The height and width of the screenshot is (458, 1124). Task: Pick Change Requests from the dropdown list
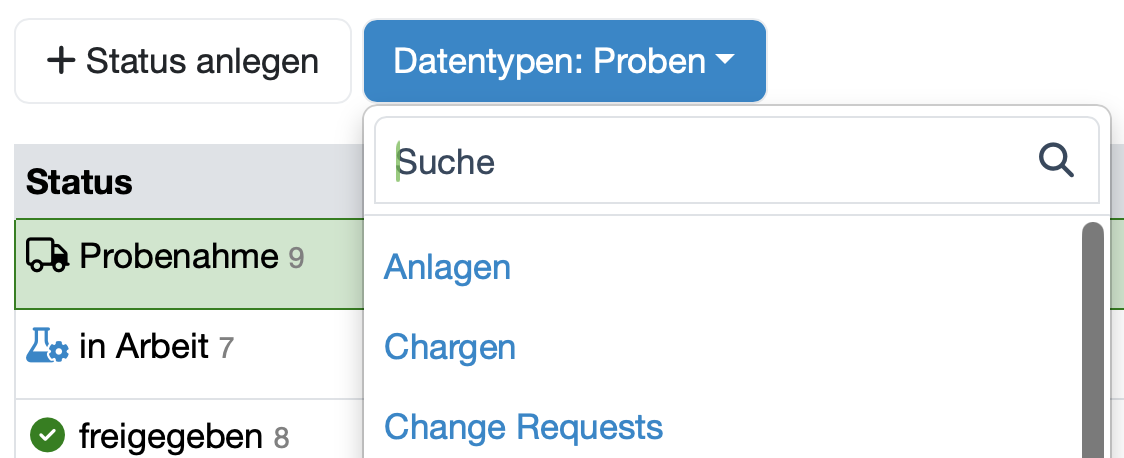coord(523,427)
